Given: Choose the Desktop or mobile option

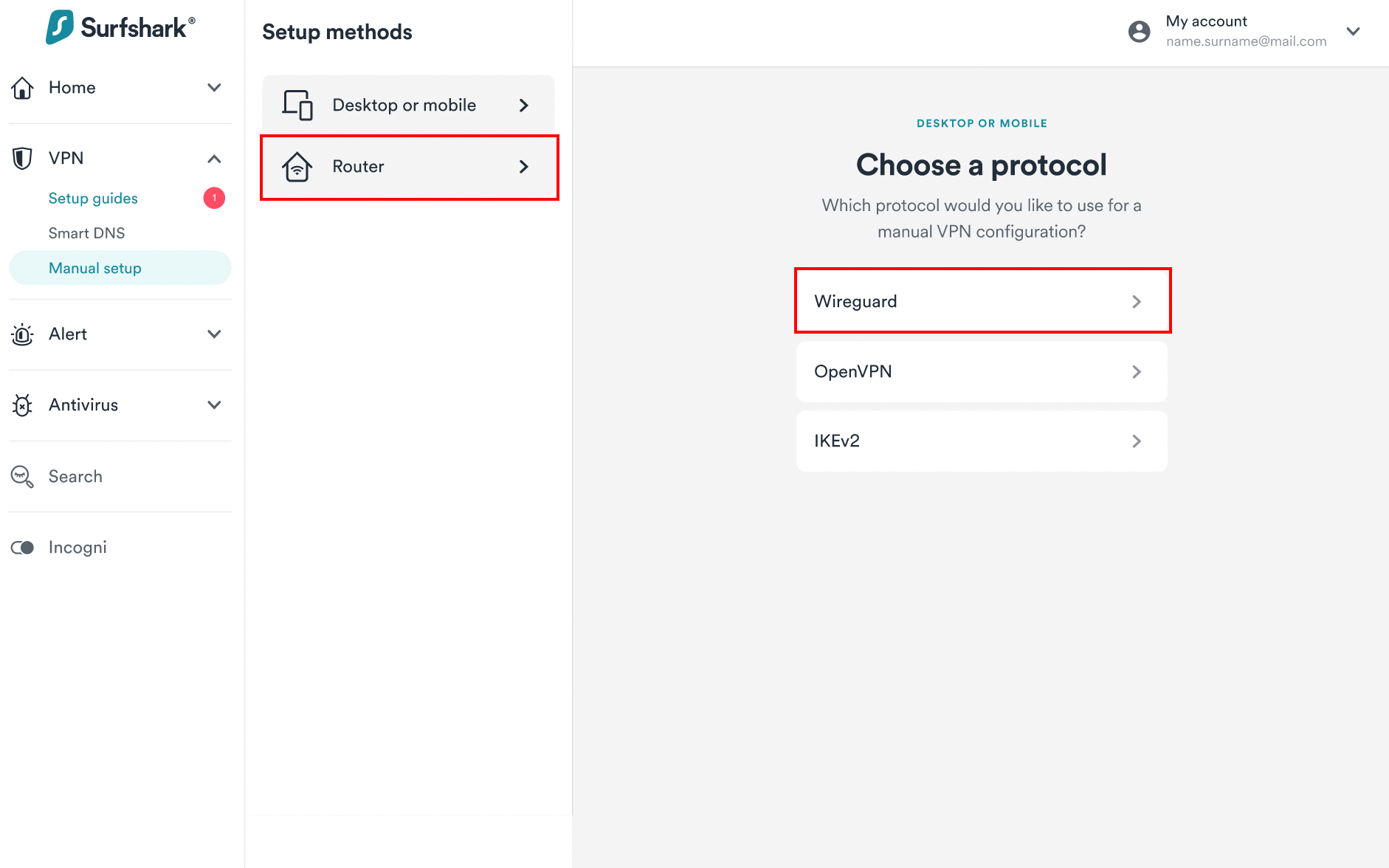Looking at the screenshot, I should pos(408,105).
